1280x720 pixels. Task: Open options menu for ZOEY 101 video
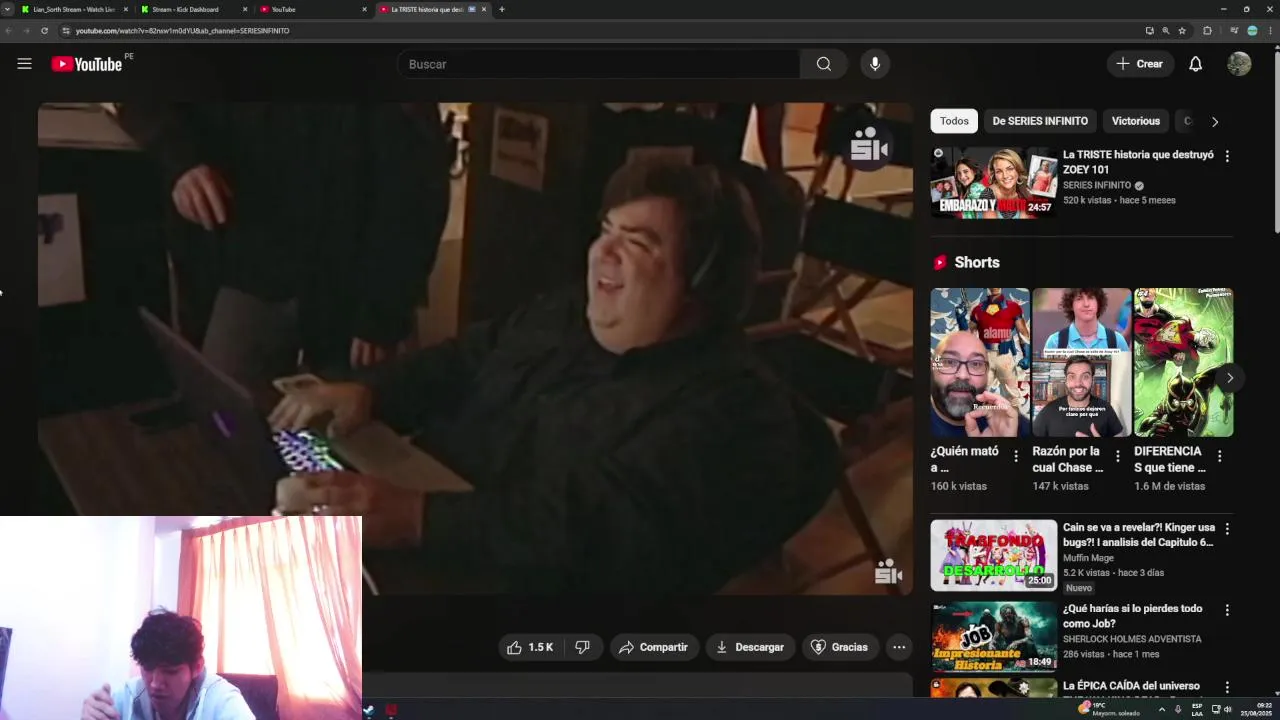[1227, 156]
